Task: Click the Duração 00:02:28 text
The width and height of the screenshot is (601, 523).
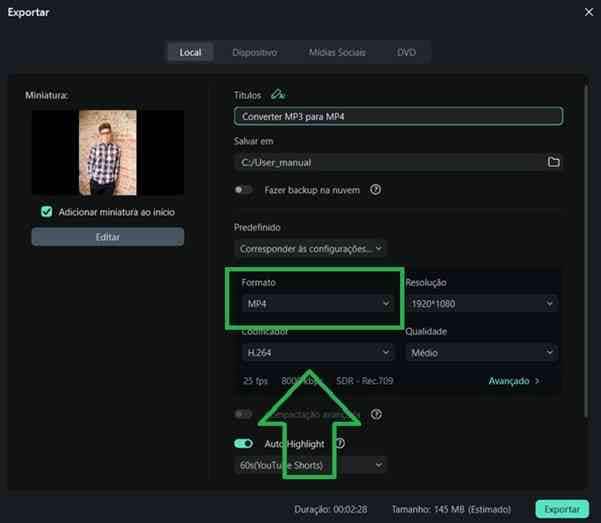Action: [x=331, y=509]
